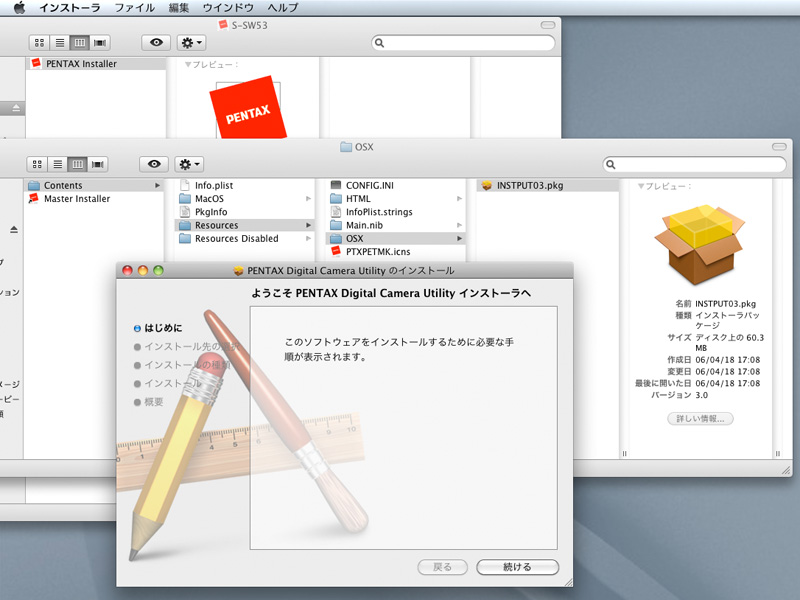Switch OSX window to column view
Viewport: 800px width, 600px height.
coord(78,164)
